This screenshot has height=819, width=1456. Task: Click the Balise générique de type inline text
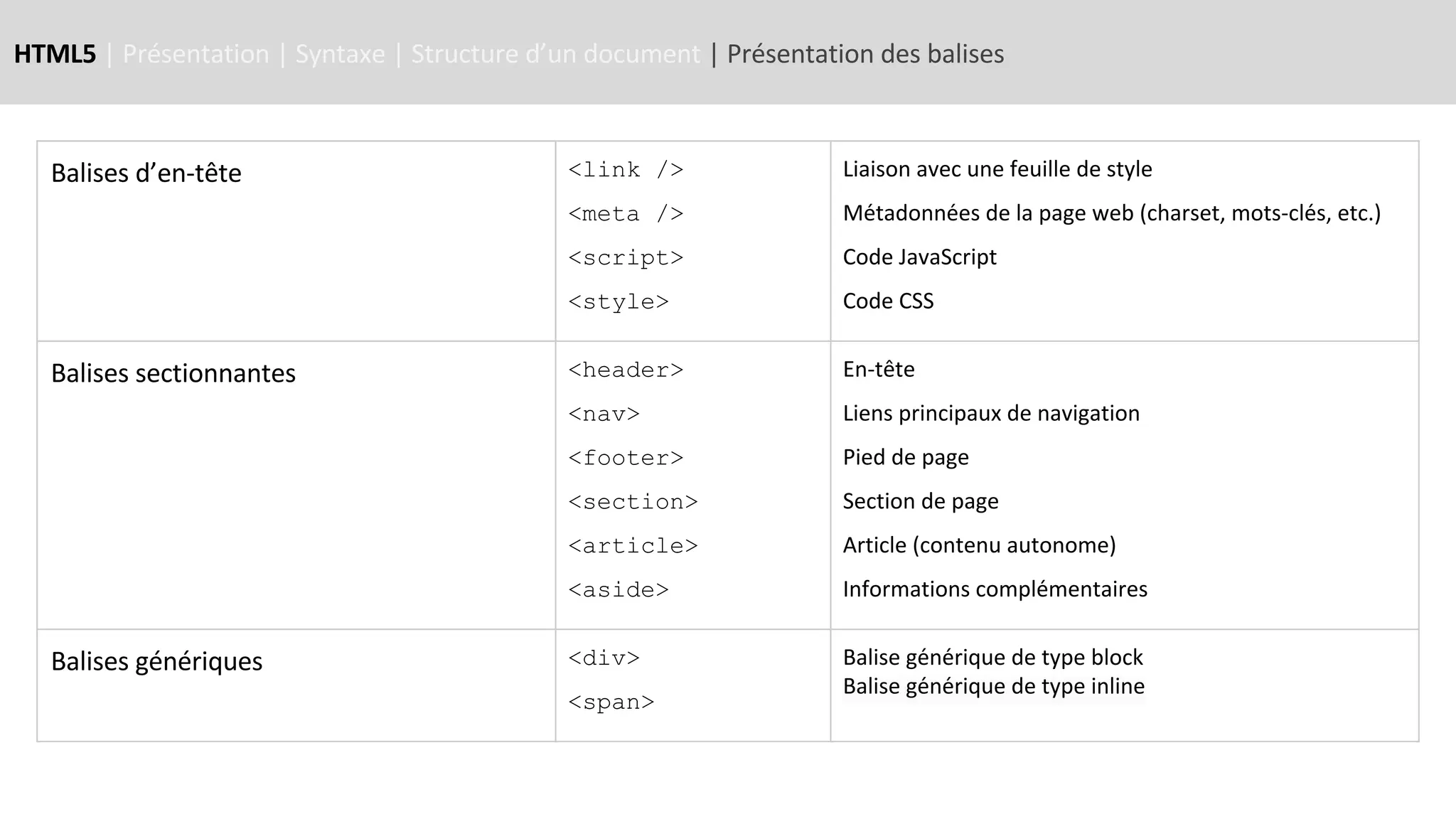(994, 687)
